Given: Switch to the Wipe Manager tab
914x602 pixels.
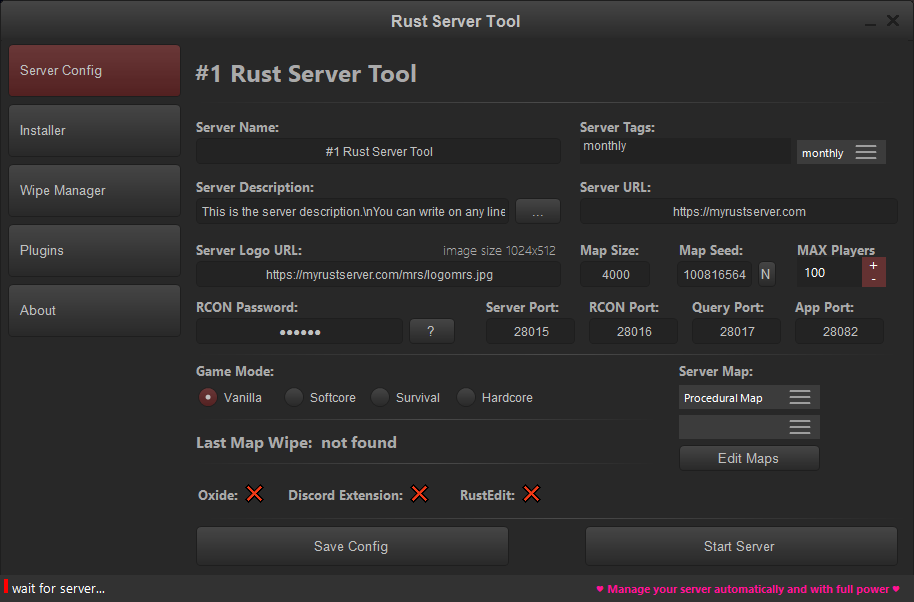Looking at the screenshot, I should tap(95, 191).
